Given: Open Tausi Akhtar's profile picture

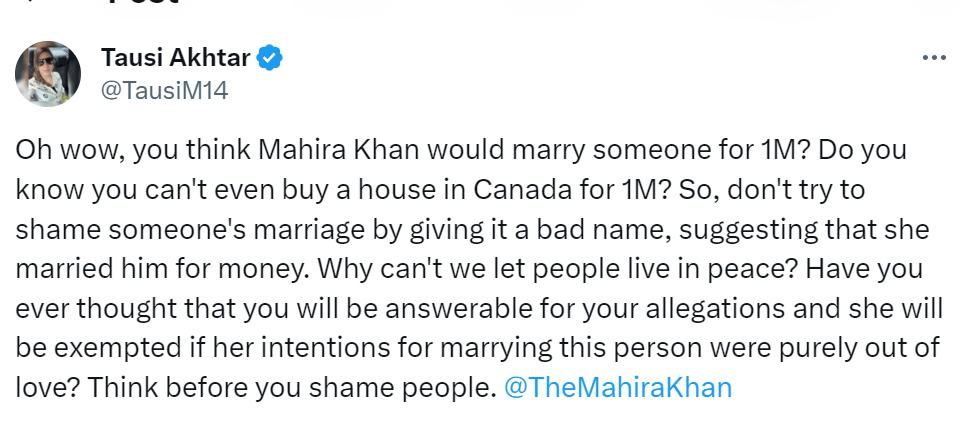Looking at the screenshot, I should coord(48,74).
